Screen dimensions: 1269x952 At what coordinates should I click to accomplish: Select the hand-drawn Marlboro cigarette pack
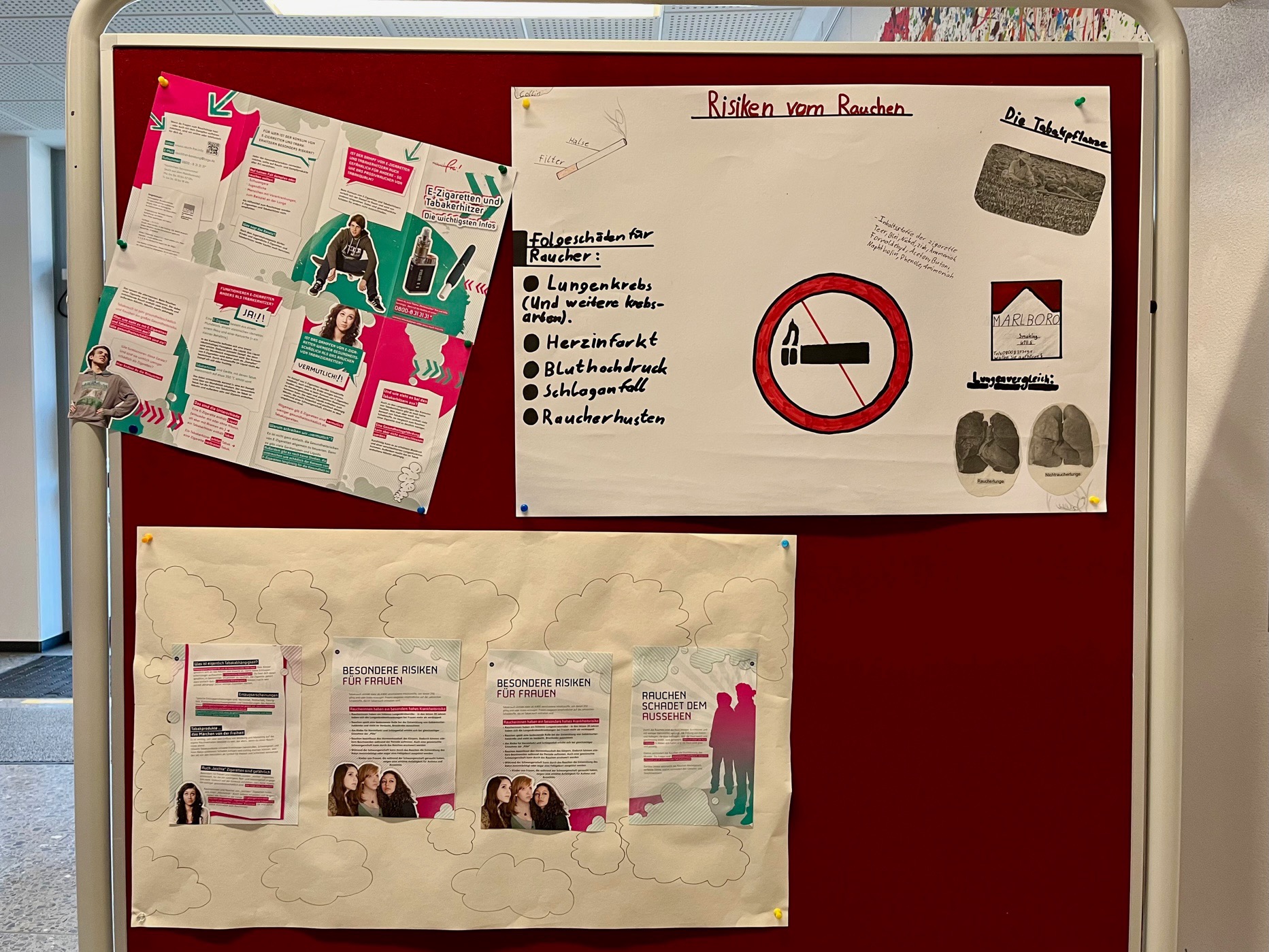click(1025, 320)
